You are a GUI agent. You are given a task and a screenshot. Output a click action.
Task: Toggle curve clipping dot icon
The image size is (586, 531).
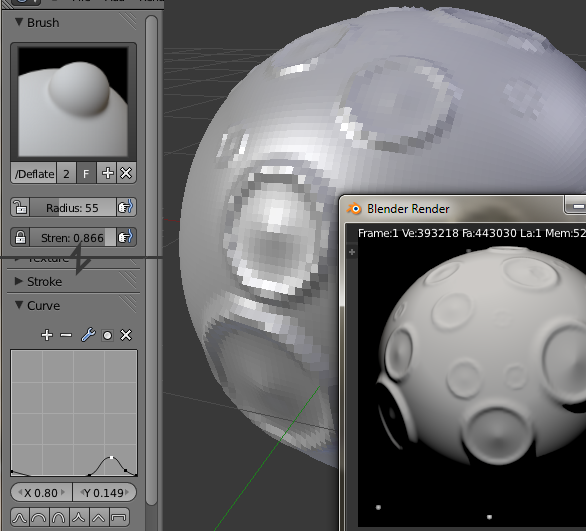(x=107, y=335)
